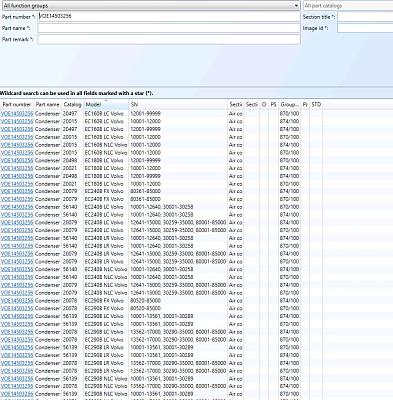Open VOE14503256 link for EC240B LR 56140 group 874/100
This screenshot has width=393, height=400.
[17, 238]
